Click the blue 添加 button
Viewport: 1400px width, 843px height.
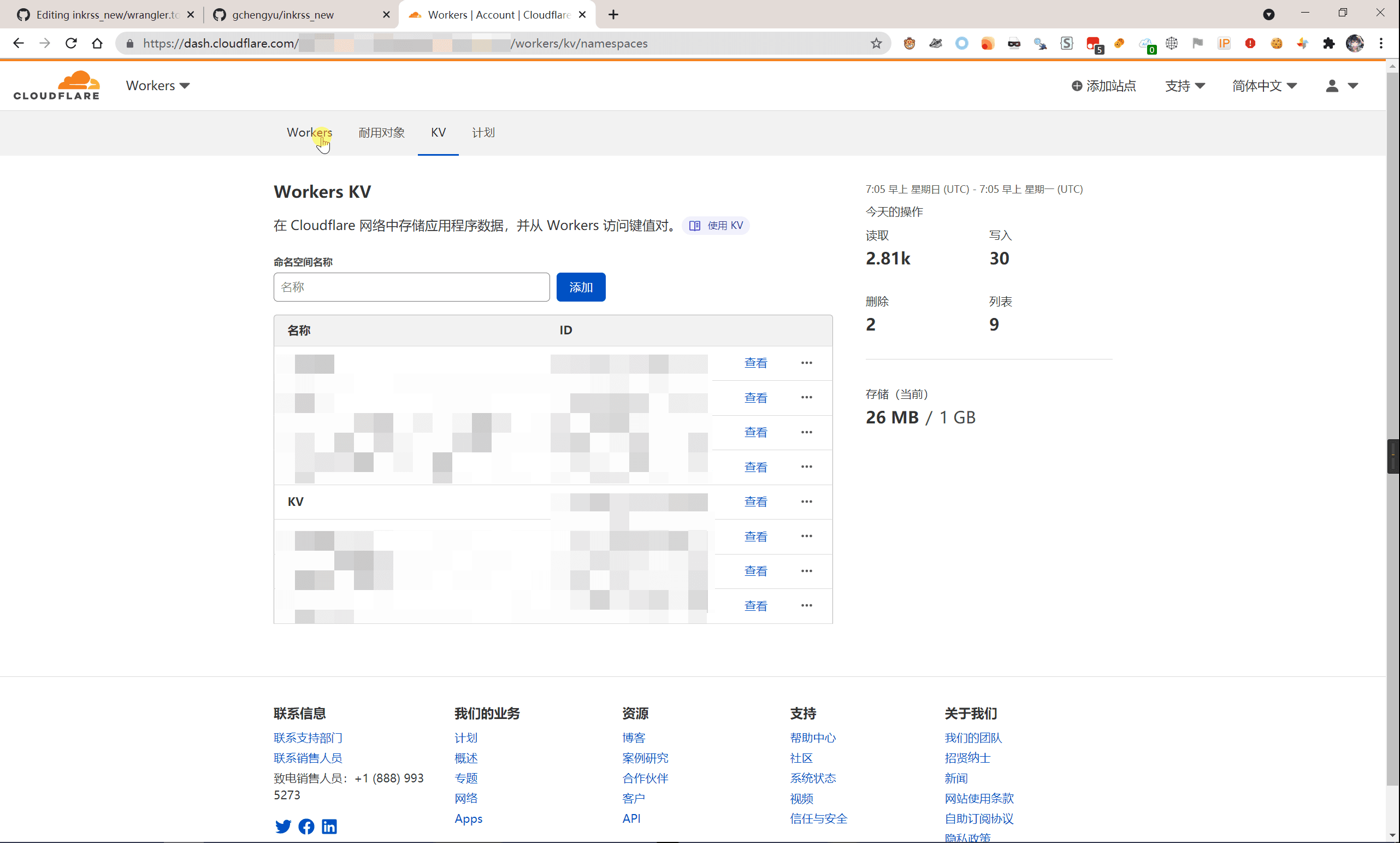(x=581, y=287)
